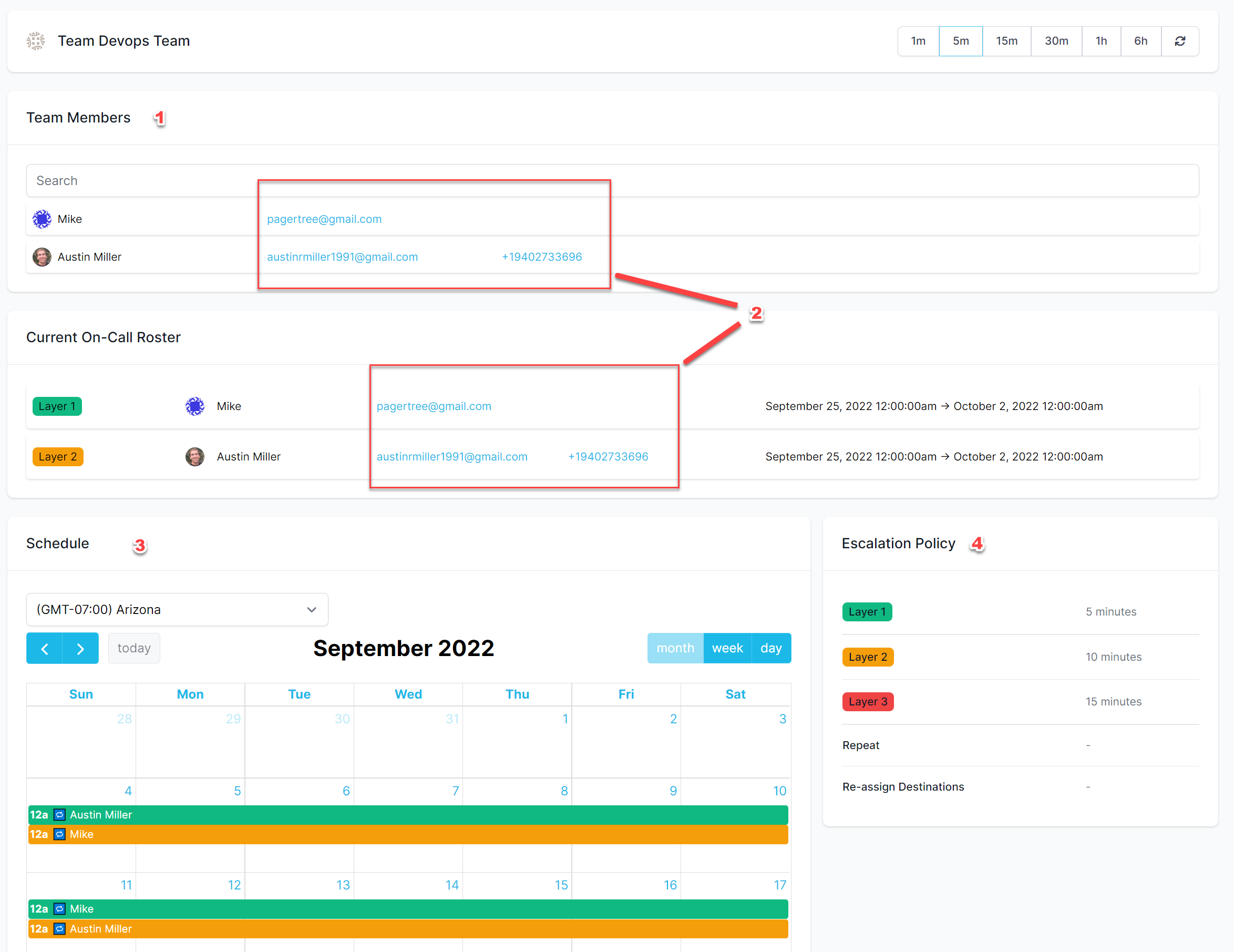Click the refresh icon in interval bar

1180,40
